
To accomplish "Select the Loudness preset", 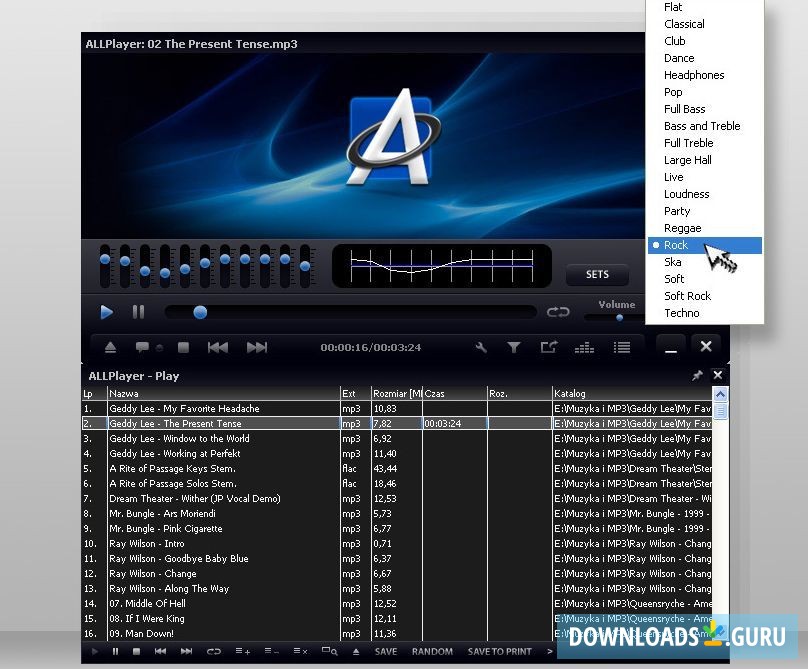I will (x=704, y=194).
